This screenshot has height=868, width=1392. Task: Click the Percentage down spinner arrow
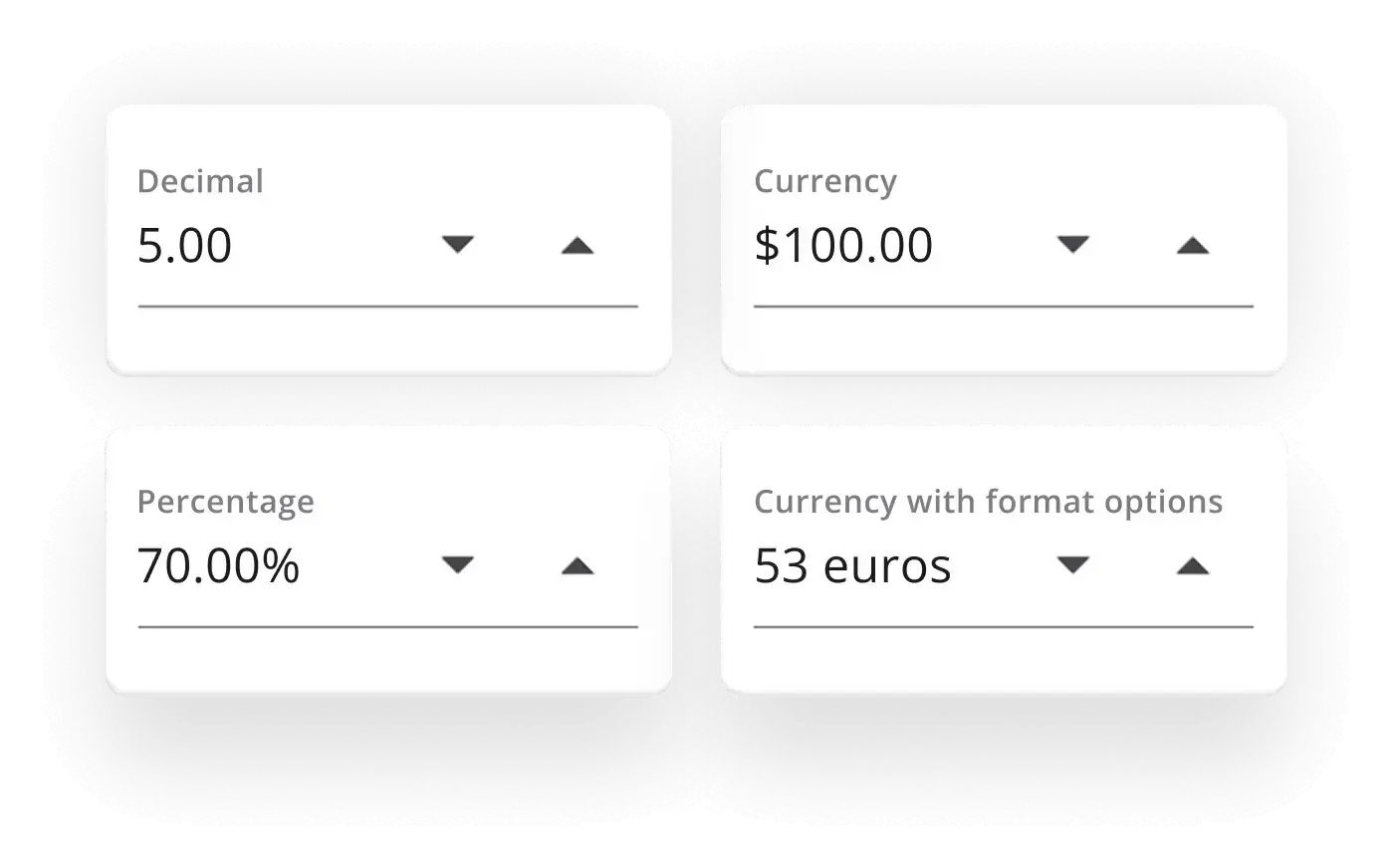point(458,564)
